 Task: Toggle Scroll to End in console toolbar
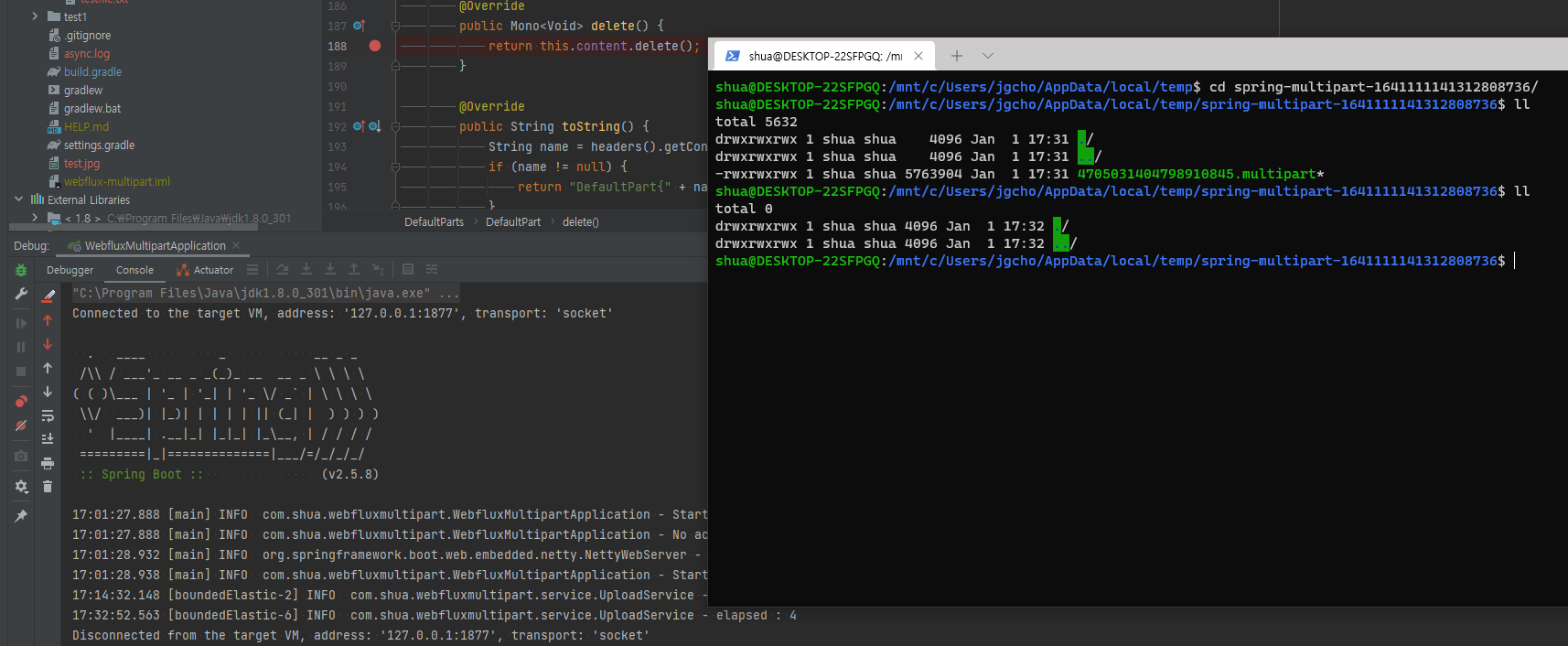48,439
